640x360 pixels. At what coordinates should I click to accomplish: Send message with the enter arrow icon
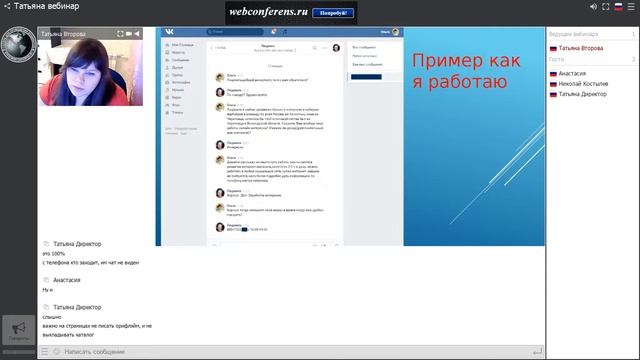538,351
